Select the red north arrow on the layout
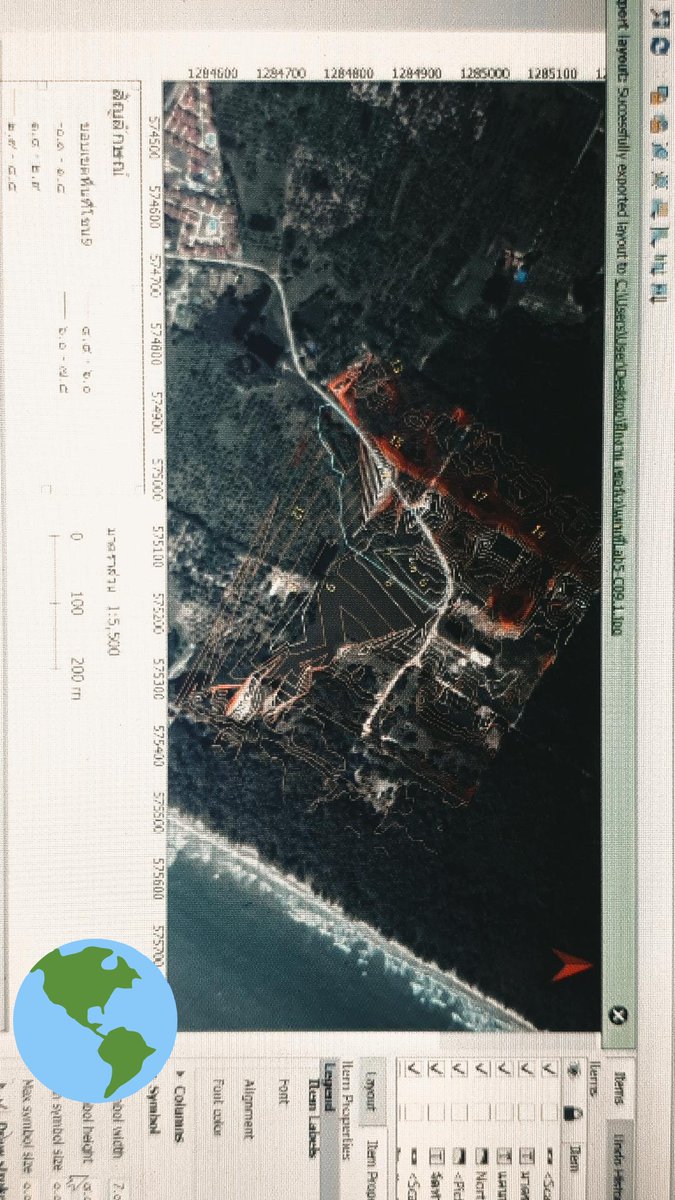The image size is (675, 1200). [x=571, y=965]
